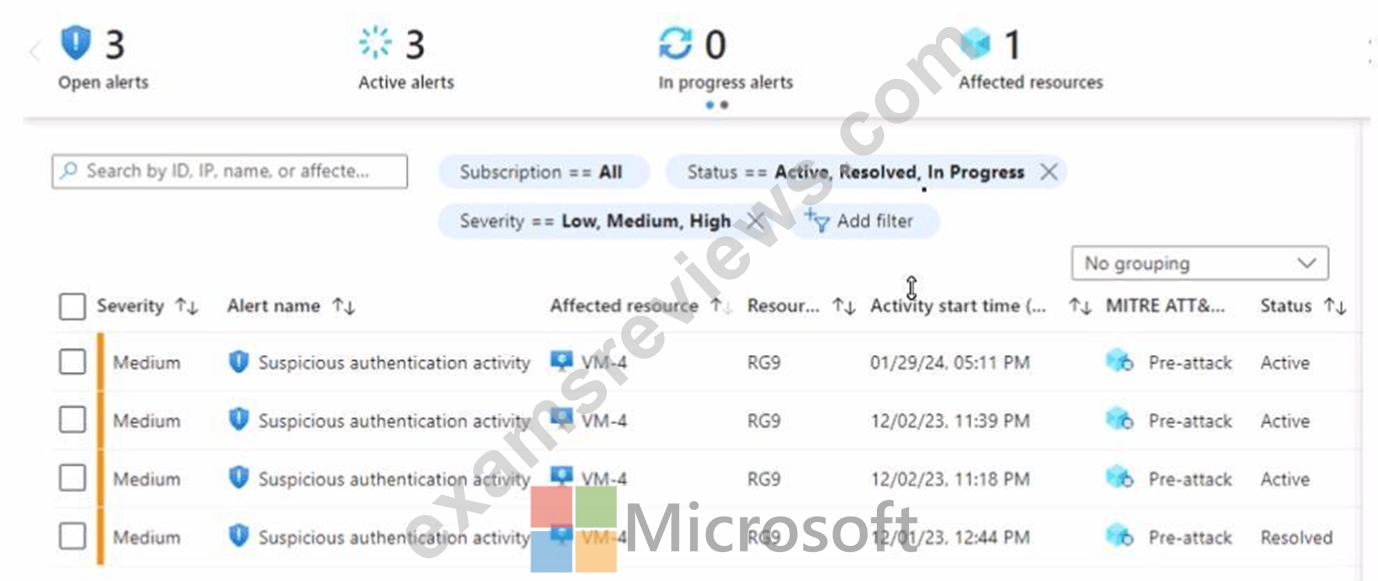Click the Active alerts spinner icon
1378x581 pixels.
pos(376,44)
